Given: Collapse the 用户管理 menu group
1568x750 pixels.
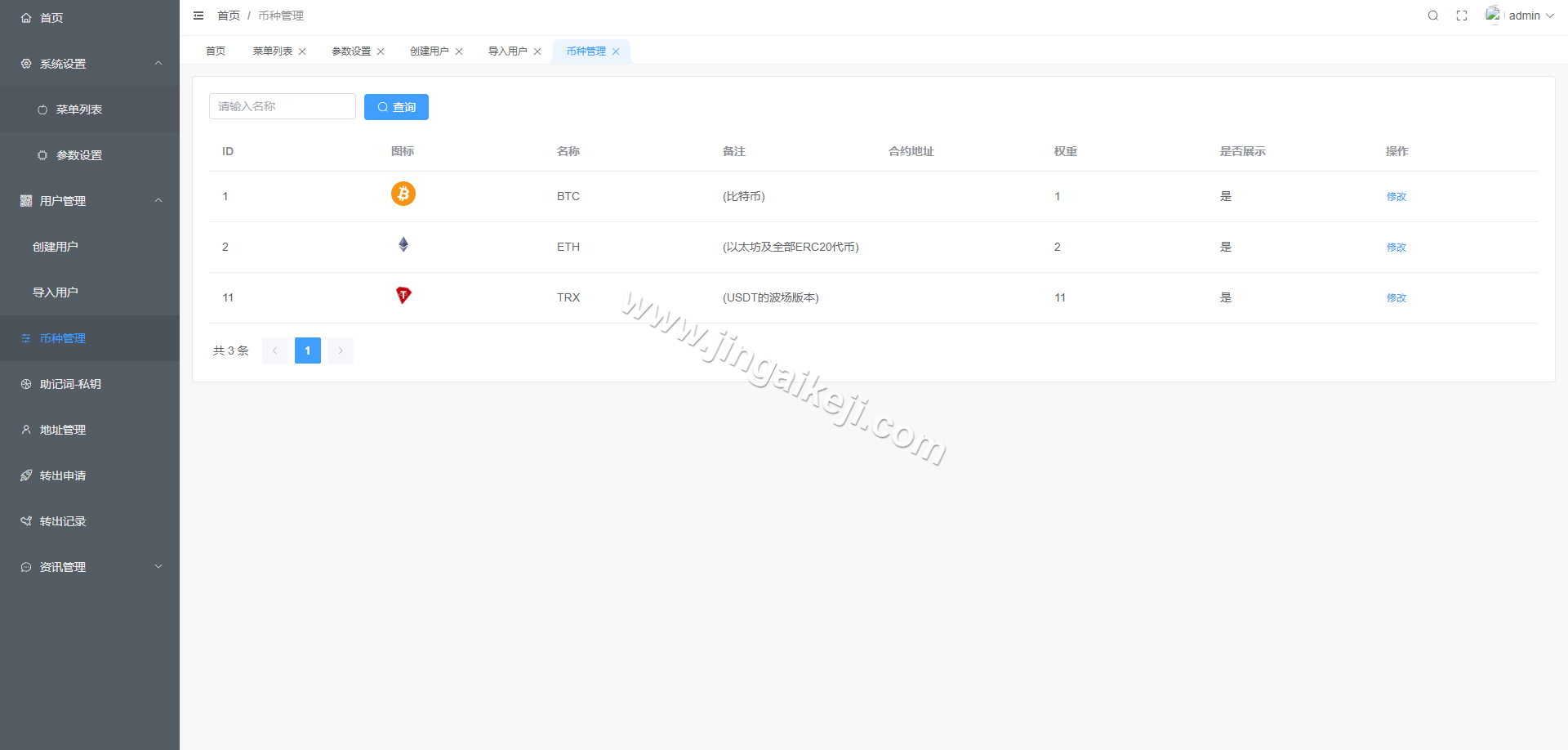Looking at the screenshot, I should (158, 200).
